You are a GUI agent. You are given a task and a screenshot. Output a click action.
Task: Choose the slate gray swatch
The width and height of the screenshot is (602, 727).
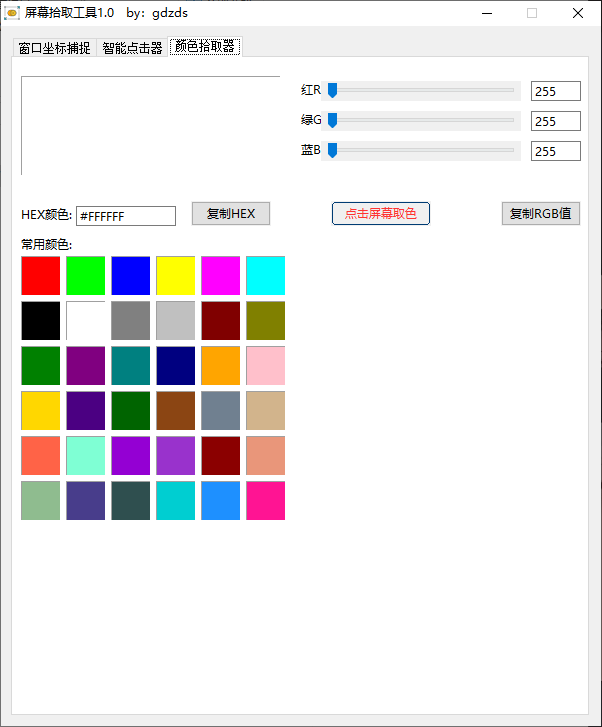pyautogui.click(x=221, y=410)
